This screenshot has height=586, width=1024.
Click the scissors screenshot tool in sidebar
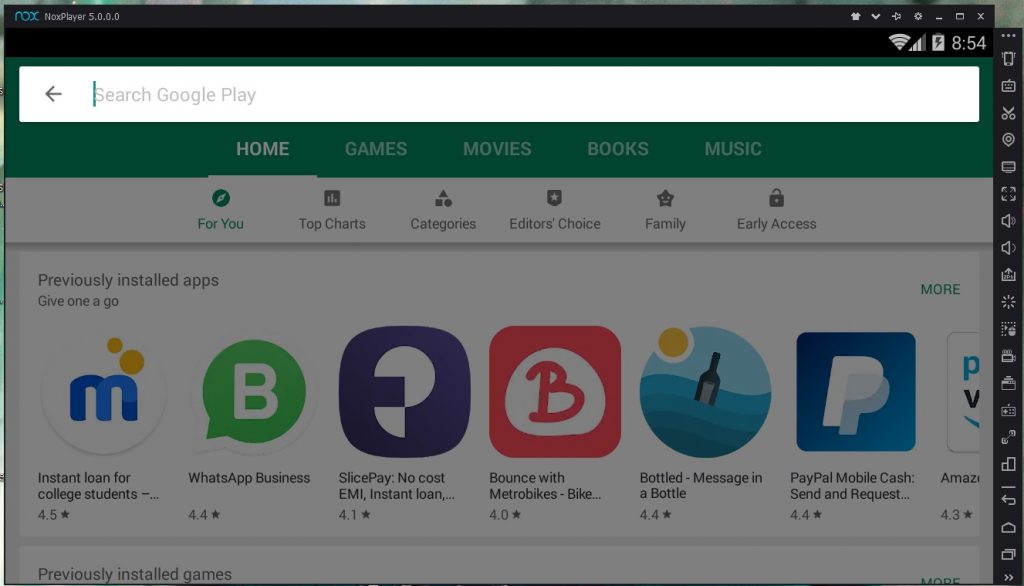tap(1008, 113)
